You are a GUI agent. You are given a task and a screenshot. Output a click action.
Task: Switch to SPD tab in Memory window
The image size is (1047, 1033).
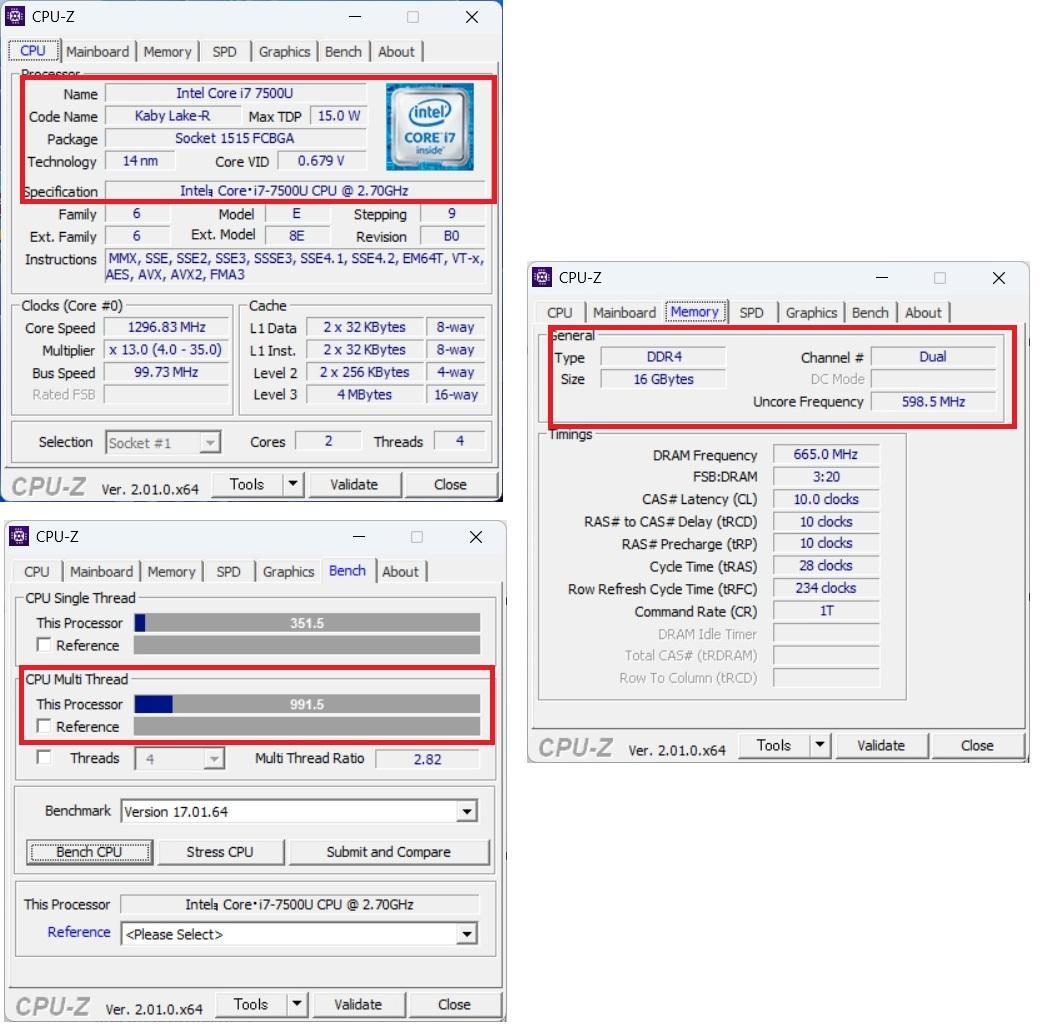click(751, 312)
